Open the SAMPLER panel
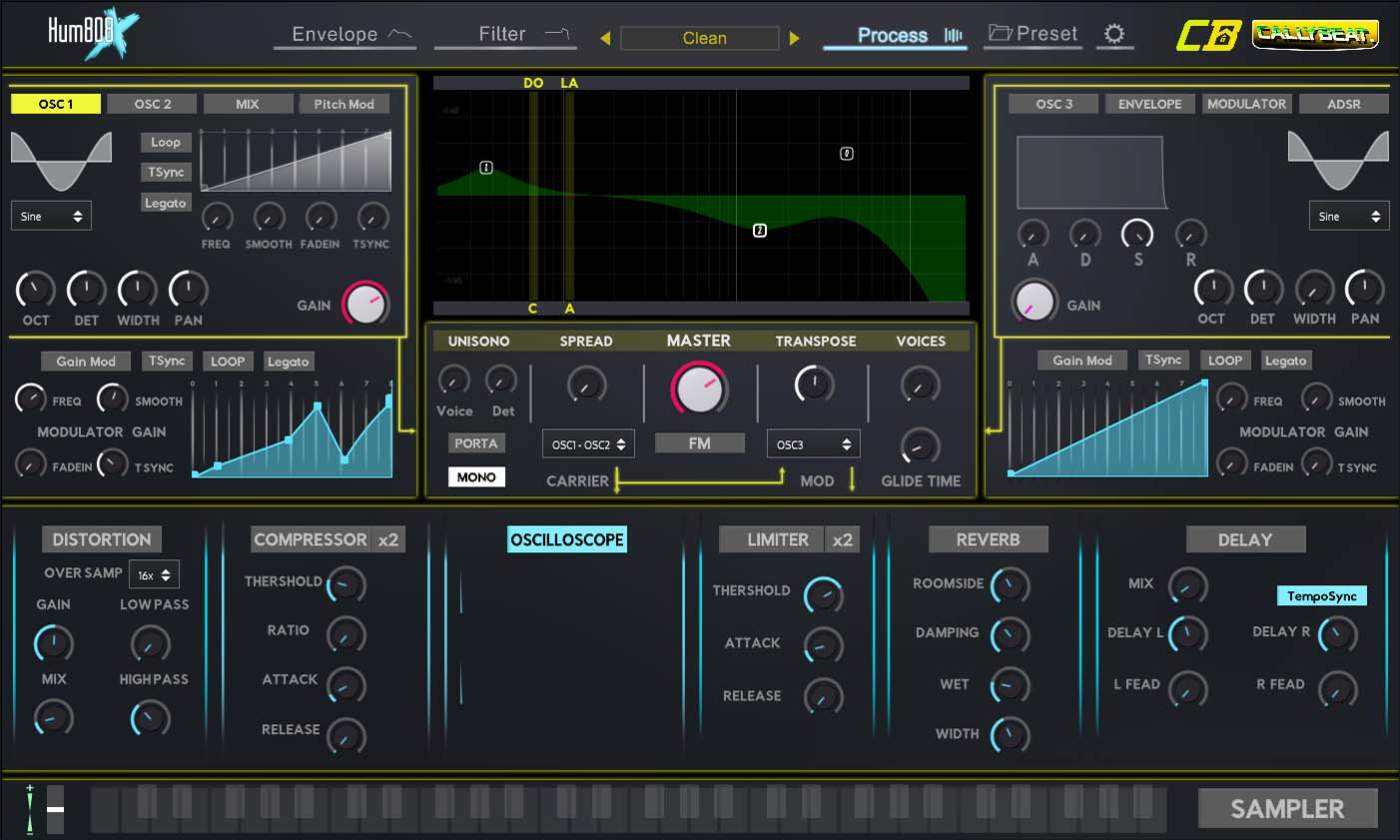 [1287, 808]
